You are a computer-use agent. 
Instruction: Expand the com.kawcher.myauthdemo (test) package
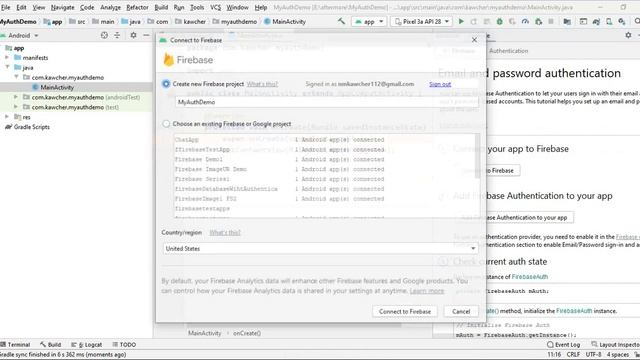pos(16,107)
